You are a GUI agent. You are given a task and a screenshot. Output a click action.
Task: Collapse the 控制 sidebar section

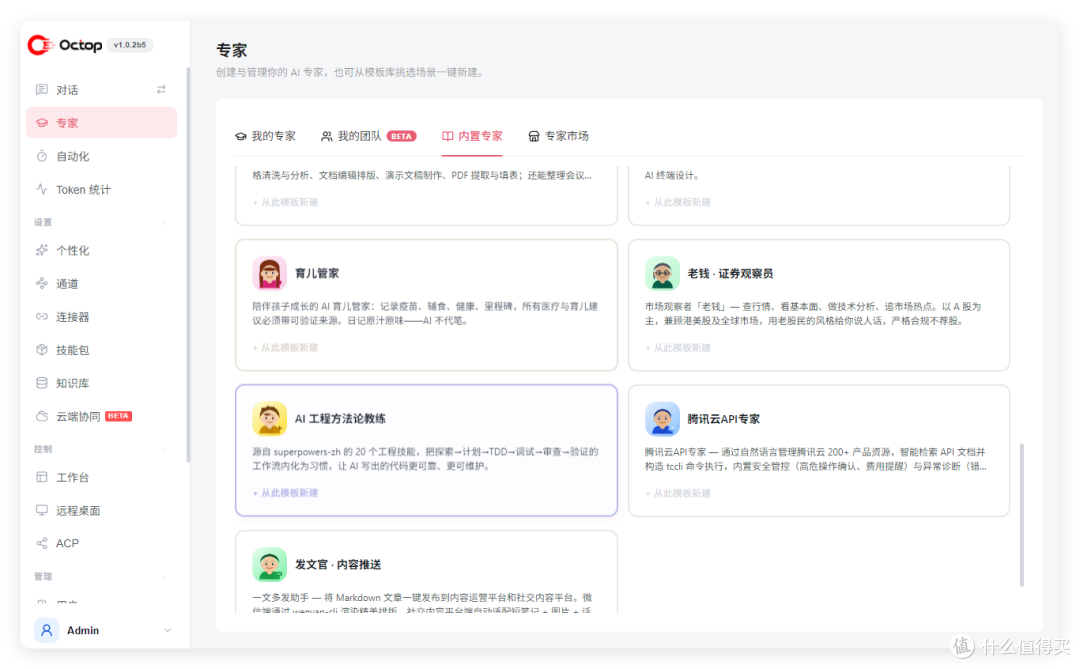click(x=165, y=449)
